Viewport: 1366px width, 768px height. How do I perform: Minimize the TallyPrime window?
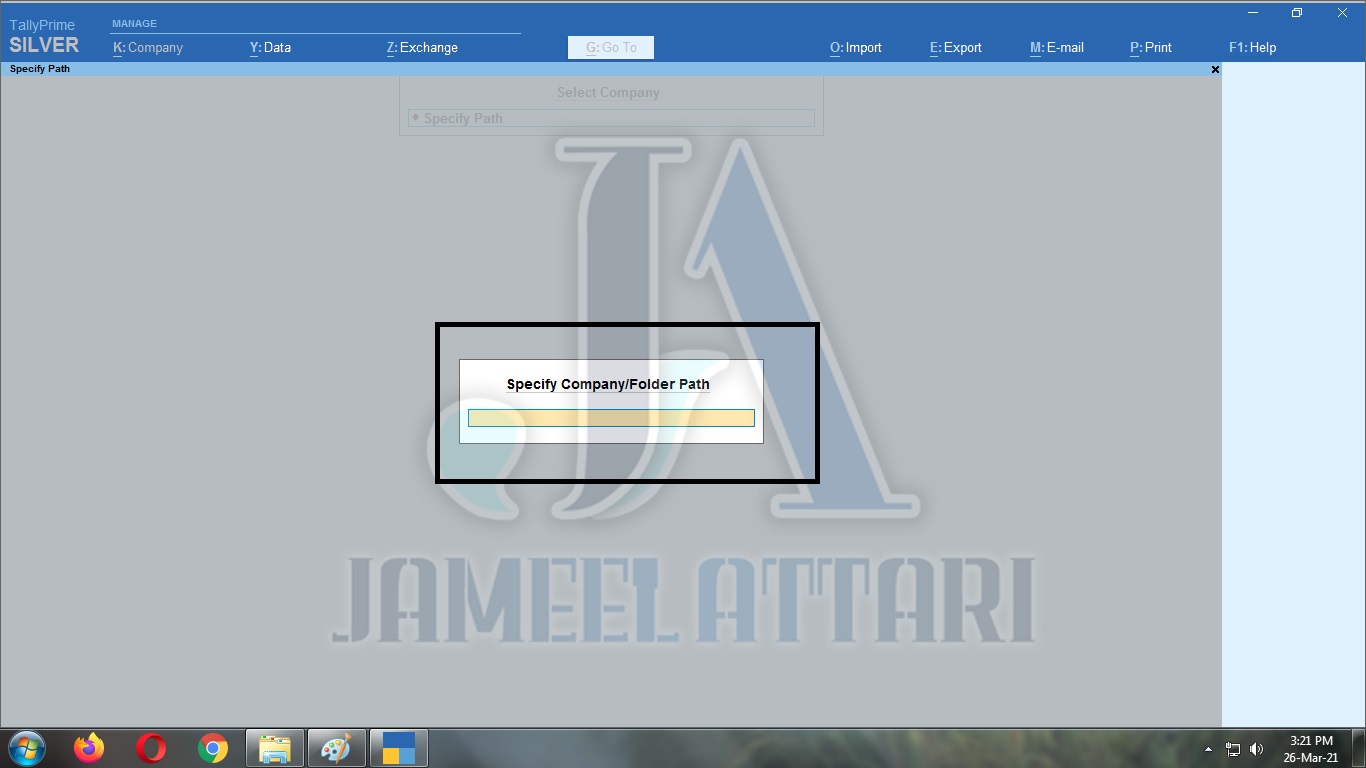coord(1253,13)
